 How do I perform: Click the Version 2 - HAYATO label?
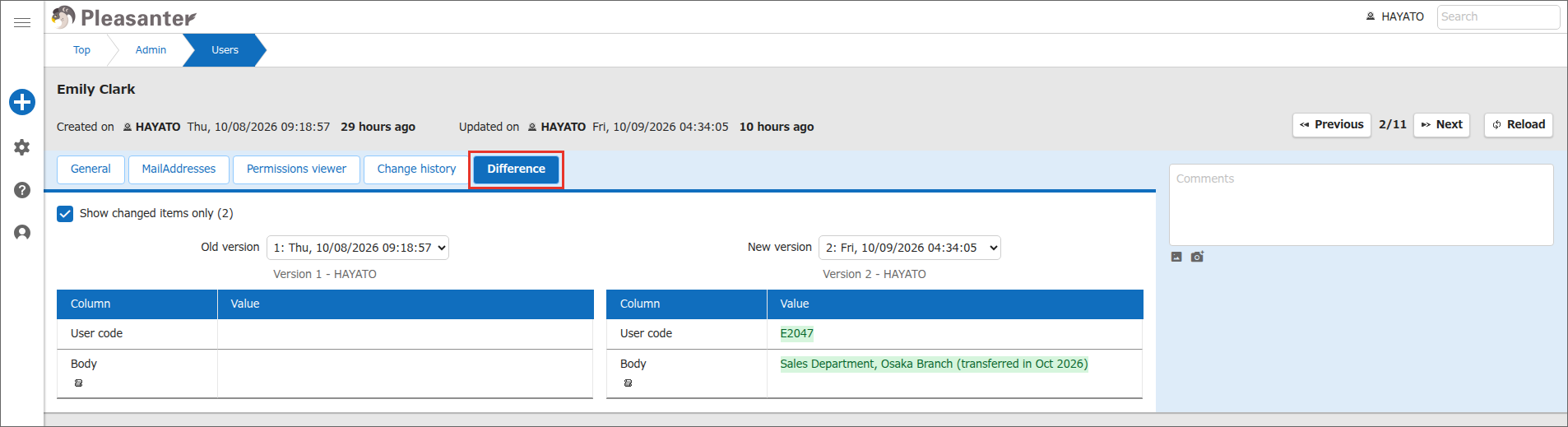click(x=874, y=274)
